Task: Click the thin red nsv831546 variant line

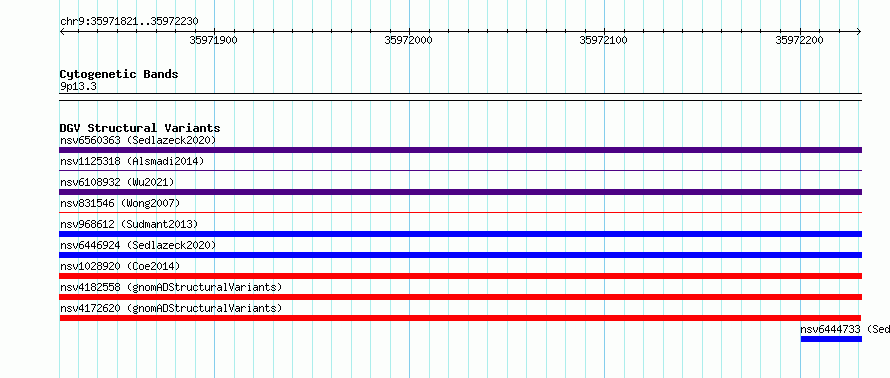Action: pos(460,212)
